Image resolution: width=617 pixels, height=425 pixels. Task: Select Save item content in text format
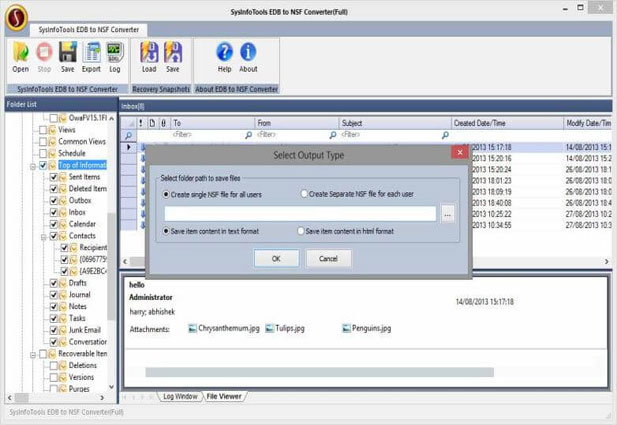point(166,231)
